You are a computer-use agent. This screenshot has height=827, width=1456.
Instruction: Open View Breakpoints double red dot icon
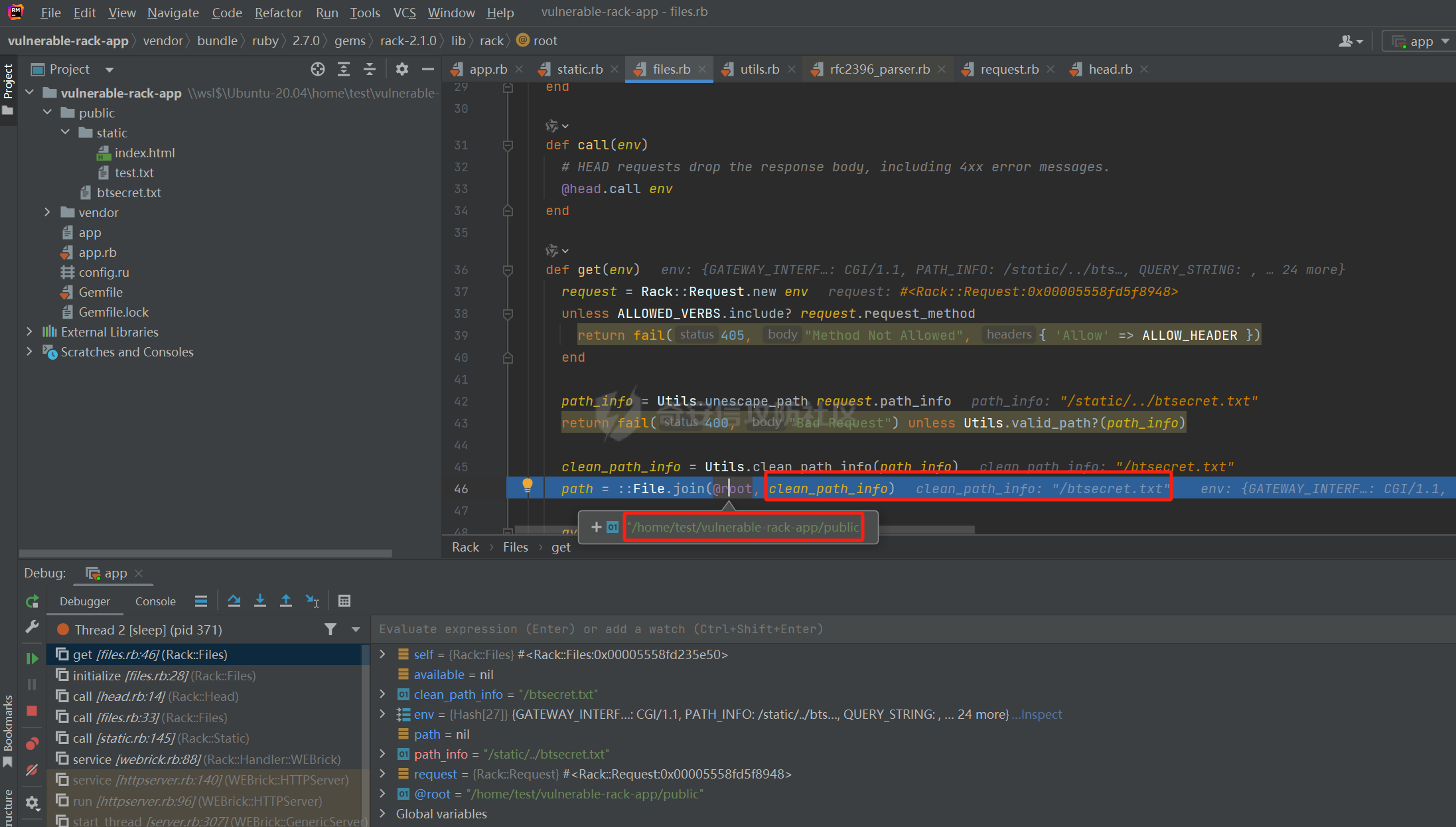(32, 743)
